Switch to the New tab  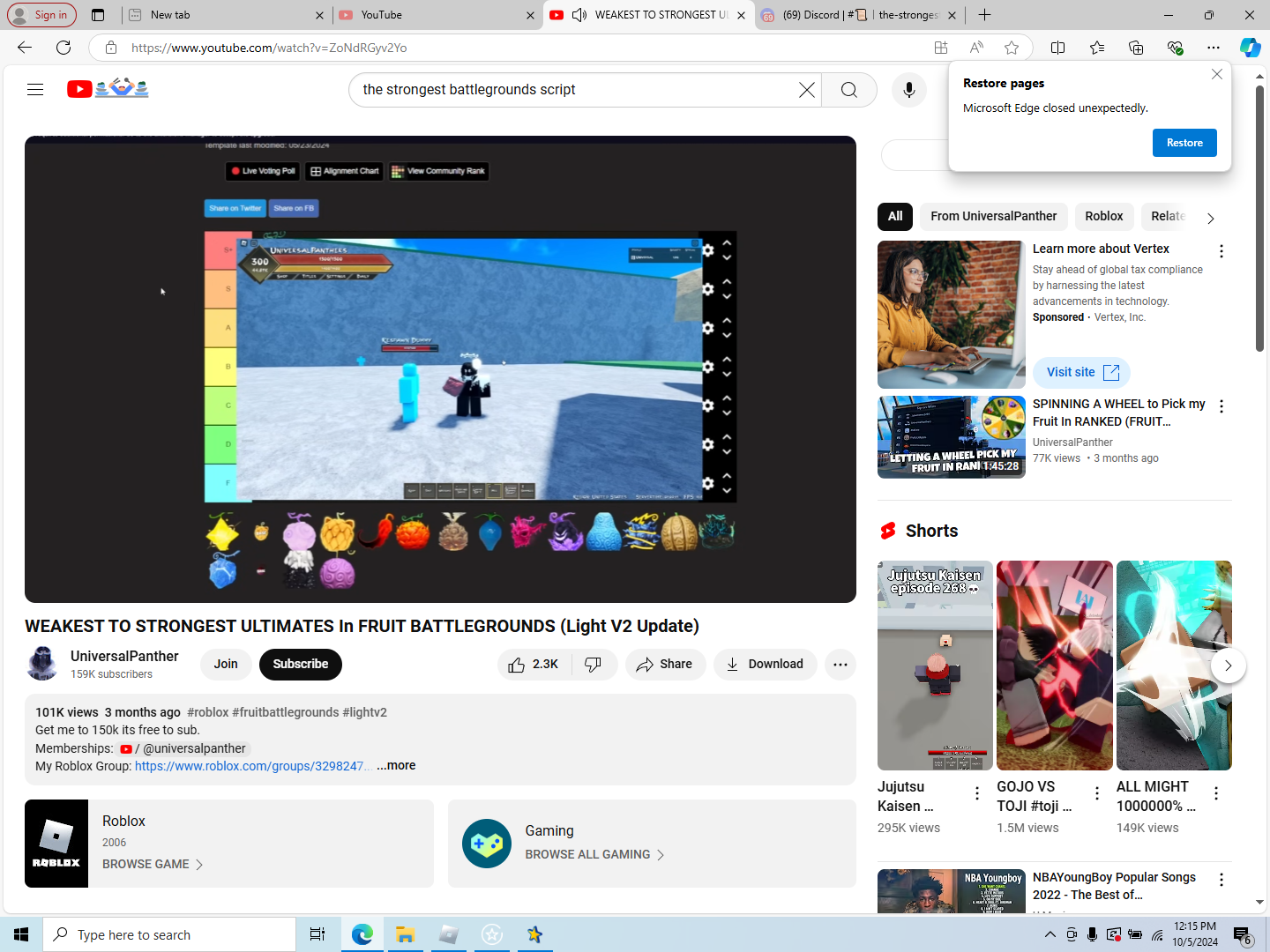[x=227, y=15]
